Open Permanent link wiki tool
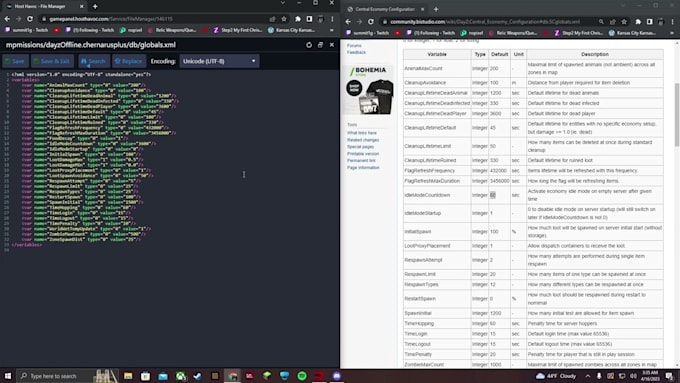 click(x=361, y=160)
